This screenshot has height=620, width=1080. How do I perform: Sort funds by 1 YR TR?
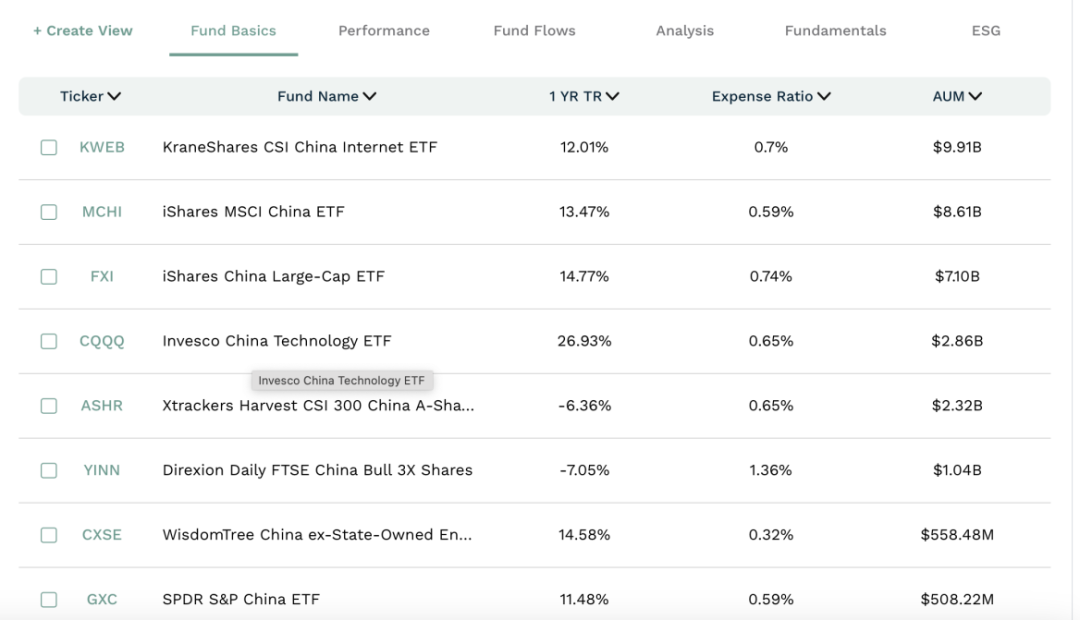584,97
